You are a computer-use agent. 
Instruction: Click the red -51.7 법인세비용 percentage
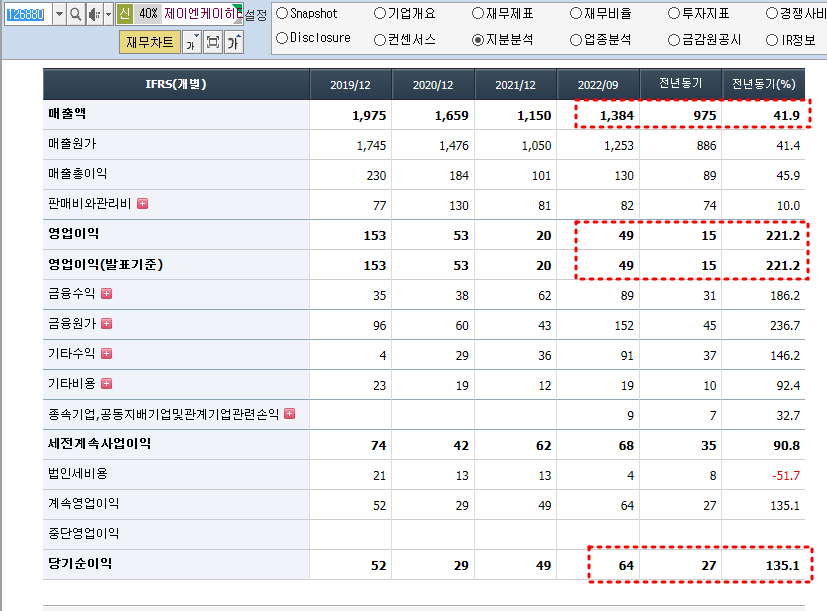[x=786, y=476]
